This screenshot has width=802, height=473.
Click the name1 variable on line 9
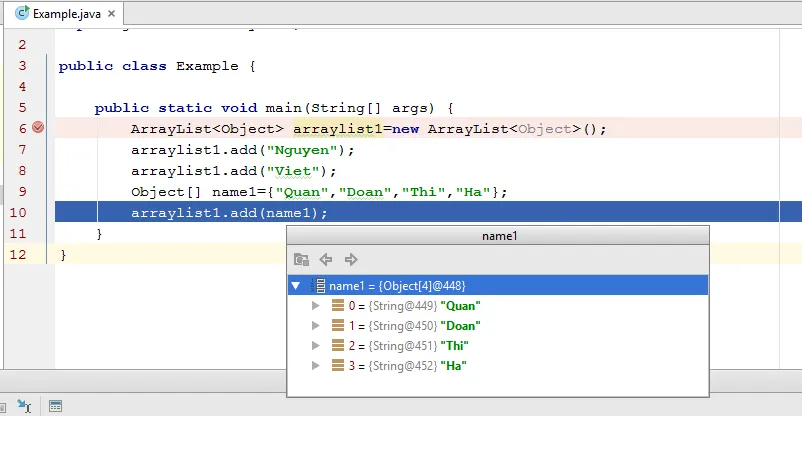click(x=234, y=192)
